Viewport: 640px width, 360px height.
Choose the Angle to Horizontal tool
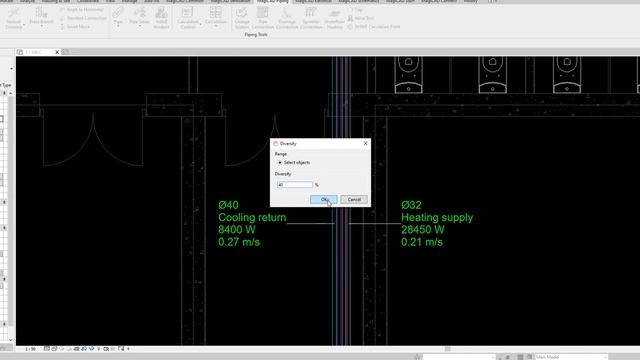pos(81,9)
